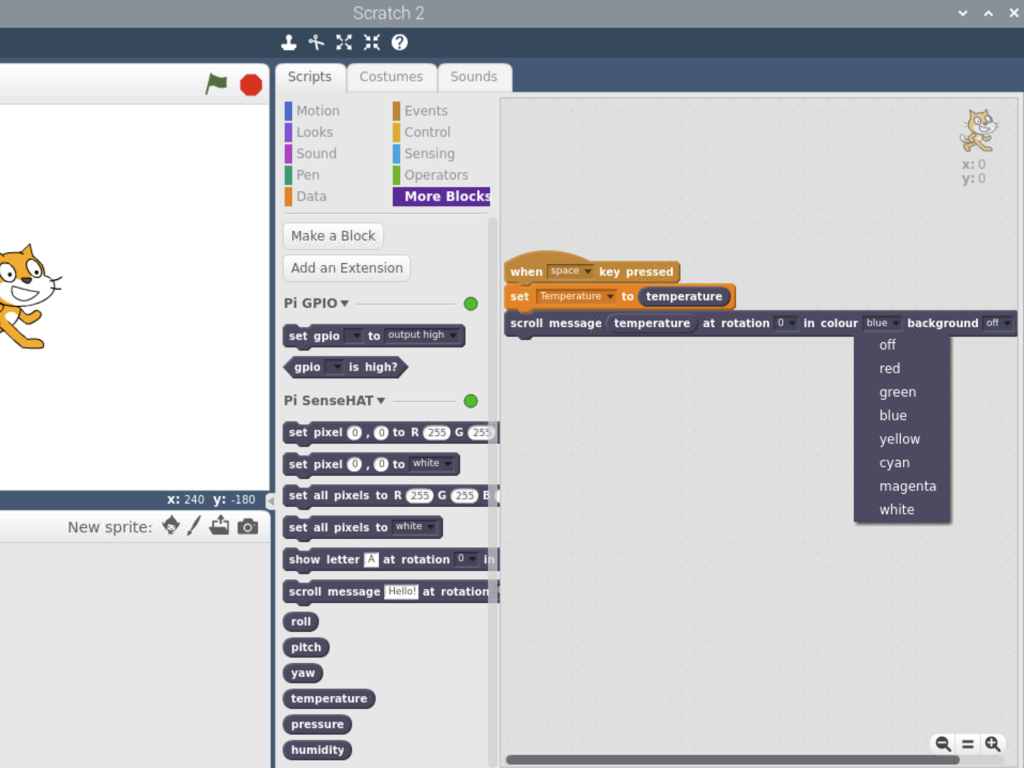The image size is (1024, 768).
Task: Open the Sounds tab
Action: [474, 77]
